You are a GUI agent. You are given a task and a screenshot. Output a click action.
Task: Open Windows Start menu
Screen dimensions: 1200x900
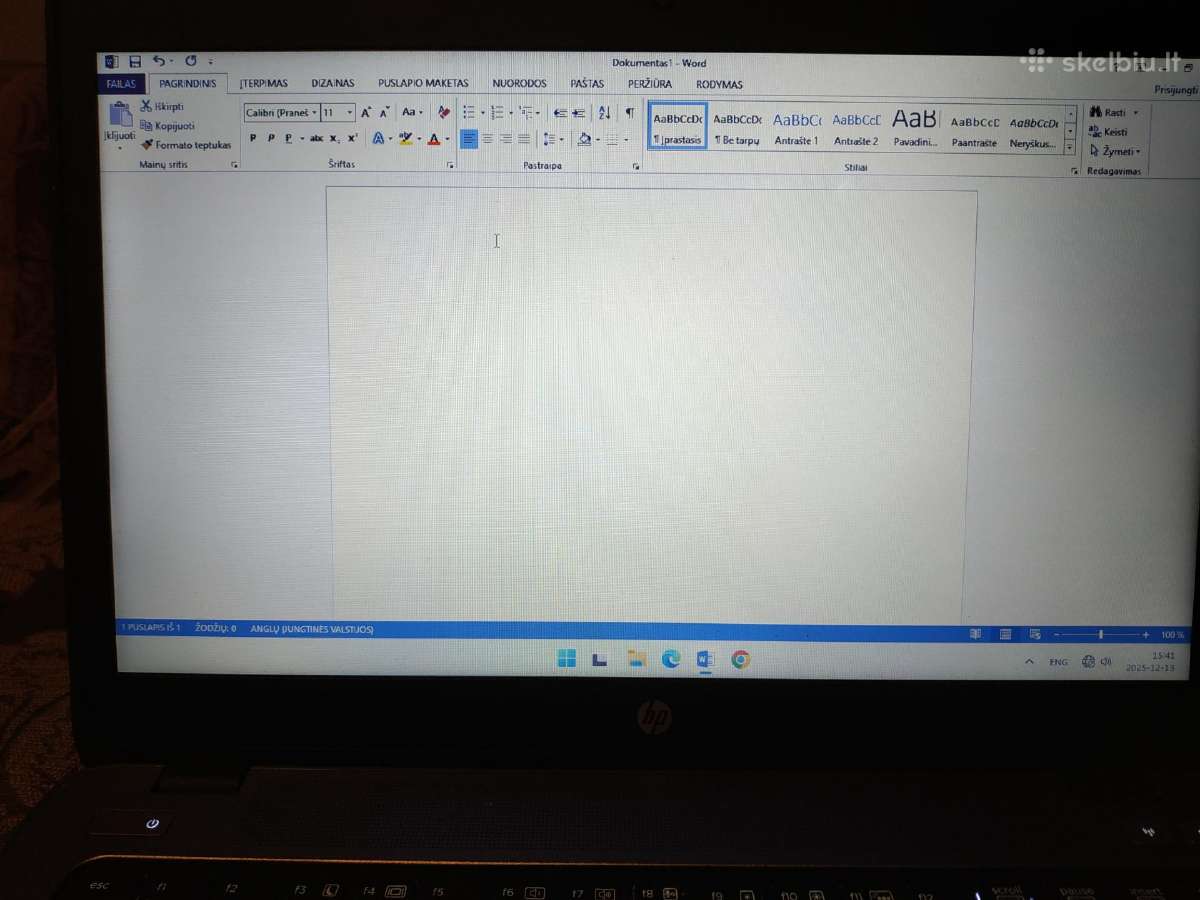tap(567, 658)
